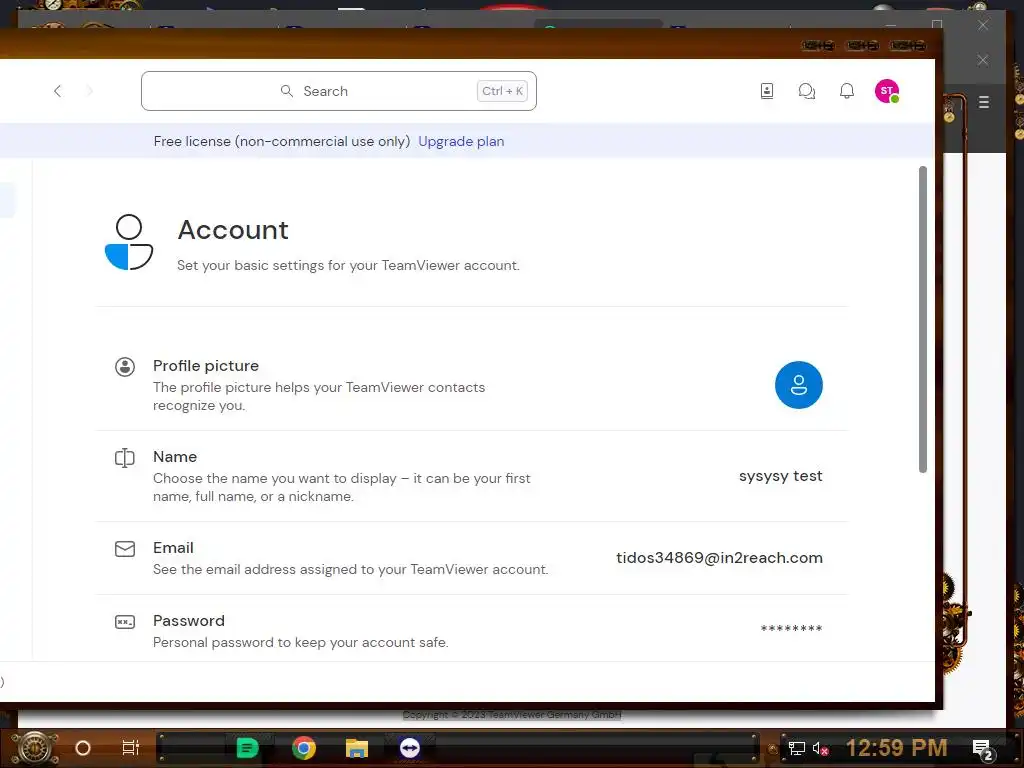Click the Email setting label
Image resolution: width=1024 pixels, height=768 pixels.
[173, 547]
